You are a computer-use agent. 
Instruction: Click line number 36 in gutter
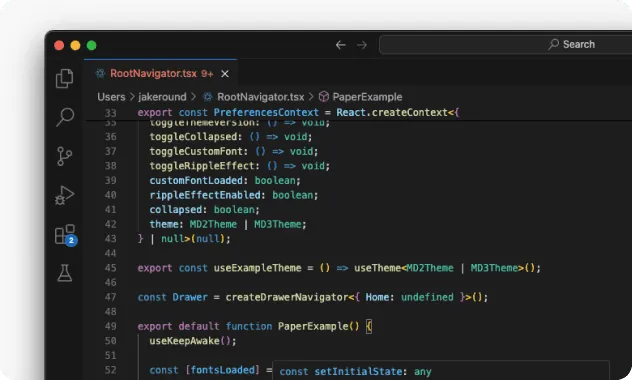(x=110, y=137)
